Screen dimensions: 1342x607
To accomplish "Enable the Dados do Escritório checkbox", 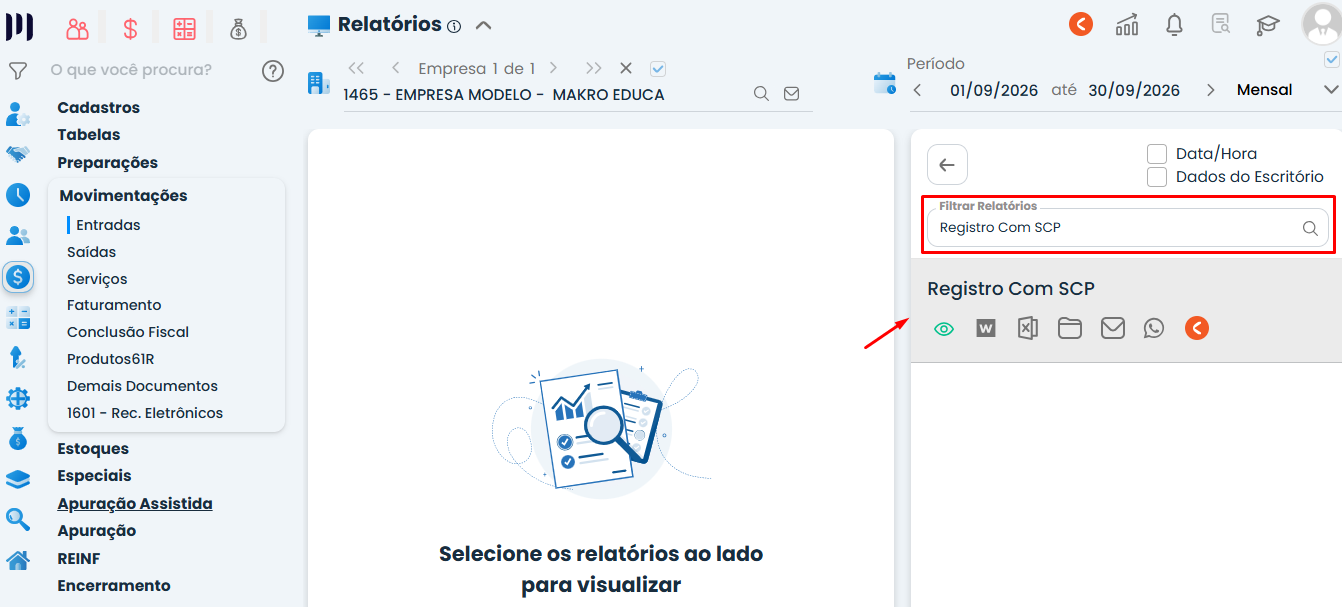I will coord(1157,177).
